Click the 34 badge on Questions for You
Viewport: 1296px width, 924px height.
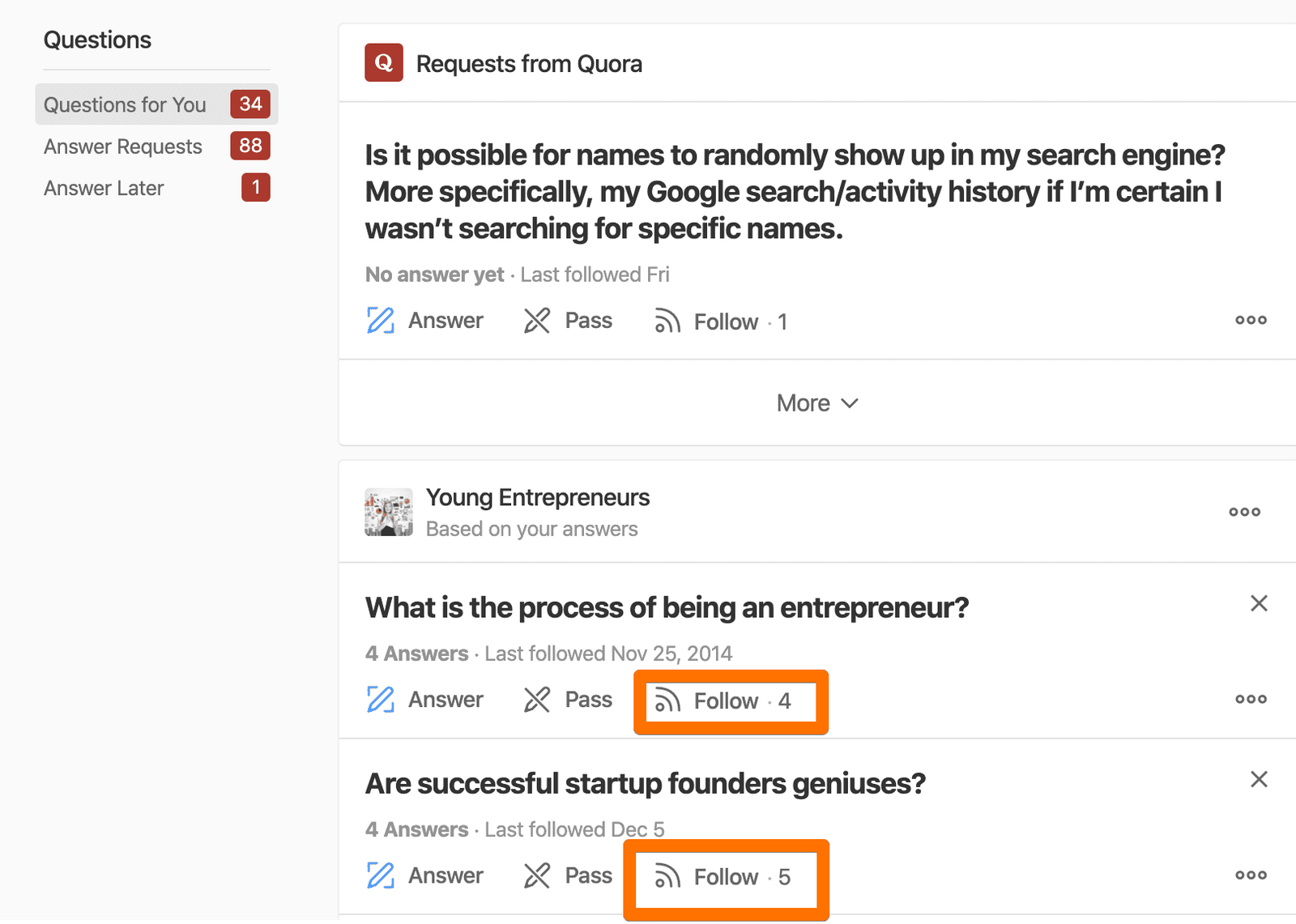tap(250, 104)
